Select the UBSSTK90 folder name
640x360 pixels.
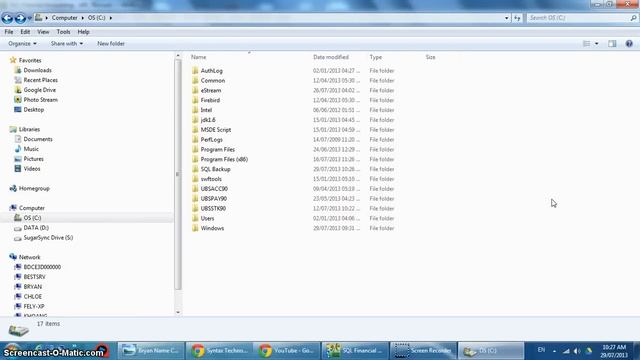click(x=213, y=209)
